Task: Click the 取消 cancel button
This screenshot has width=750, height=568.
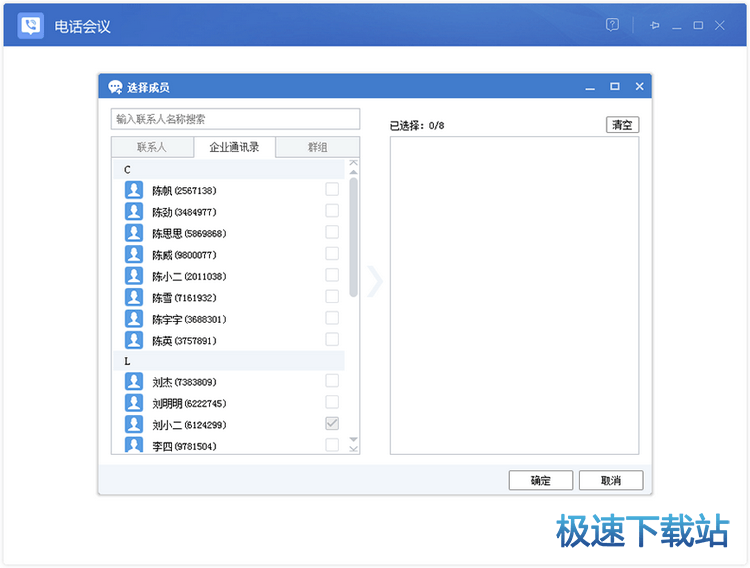Action: (611, 480)
